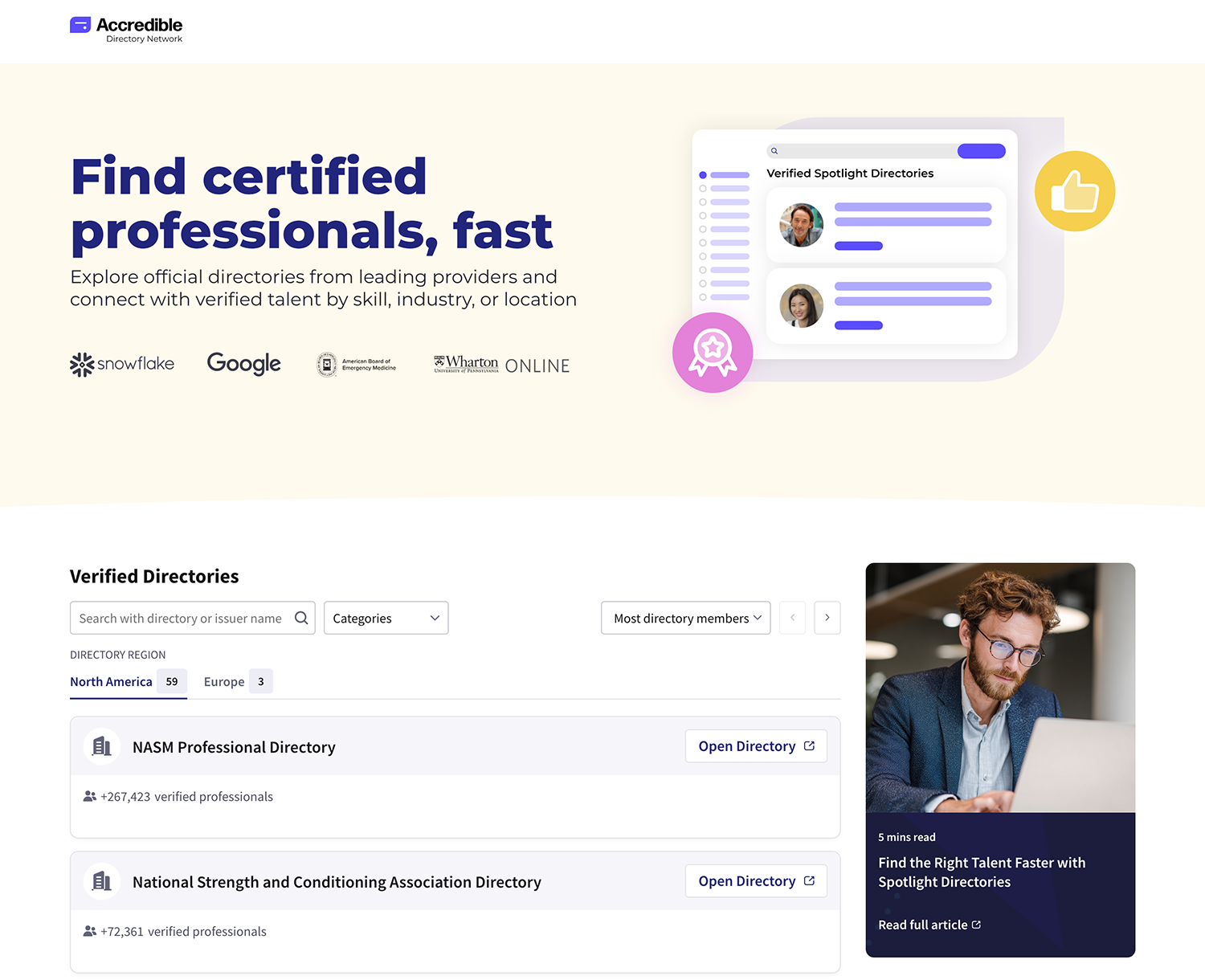
Task: Click NASM Professional Directory title
Action: (x=234, y=747)
